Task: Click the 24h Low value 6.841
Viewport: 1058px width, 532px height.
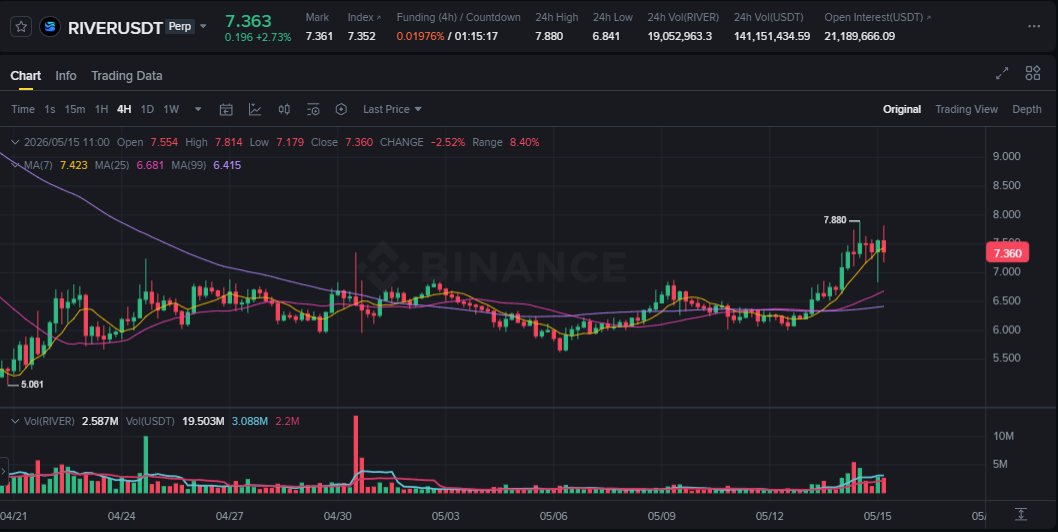Action: pos(606,36)
